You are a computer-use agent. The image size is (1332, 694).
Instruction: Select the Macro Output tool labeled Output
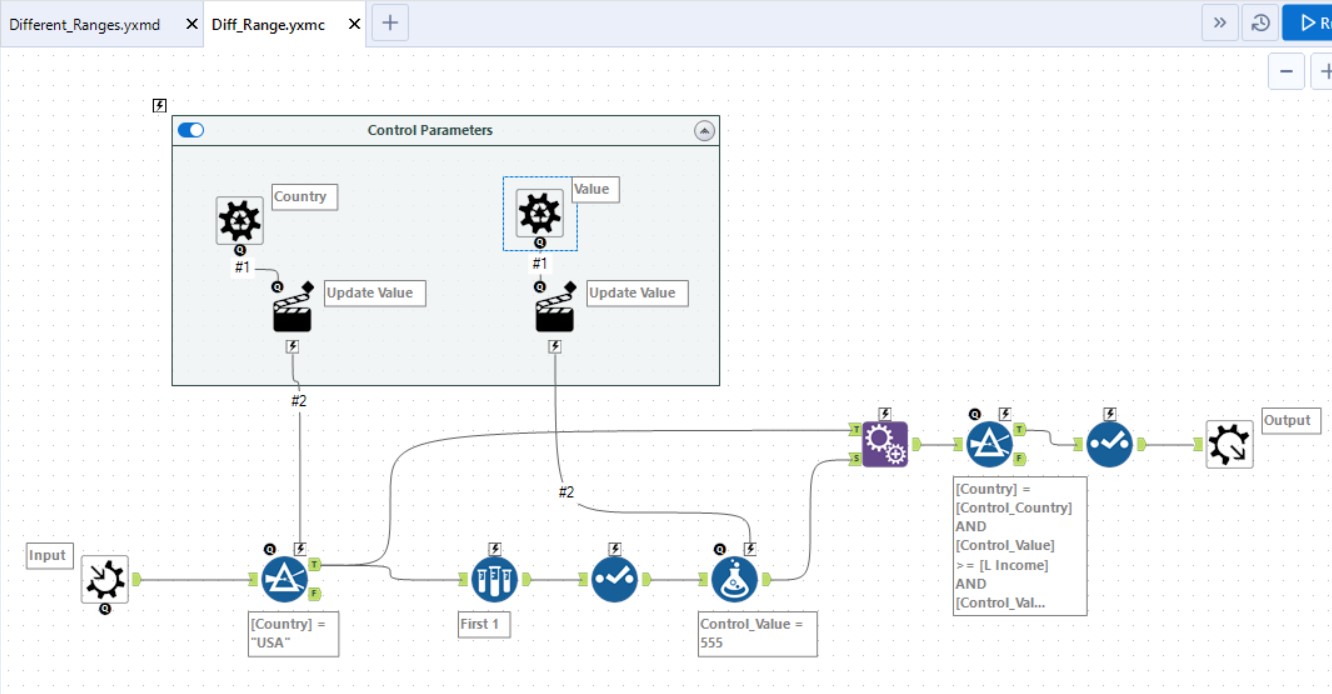click(1229, 444)
